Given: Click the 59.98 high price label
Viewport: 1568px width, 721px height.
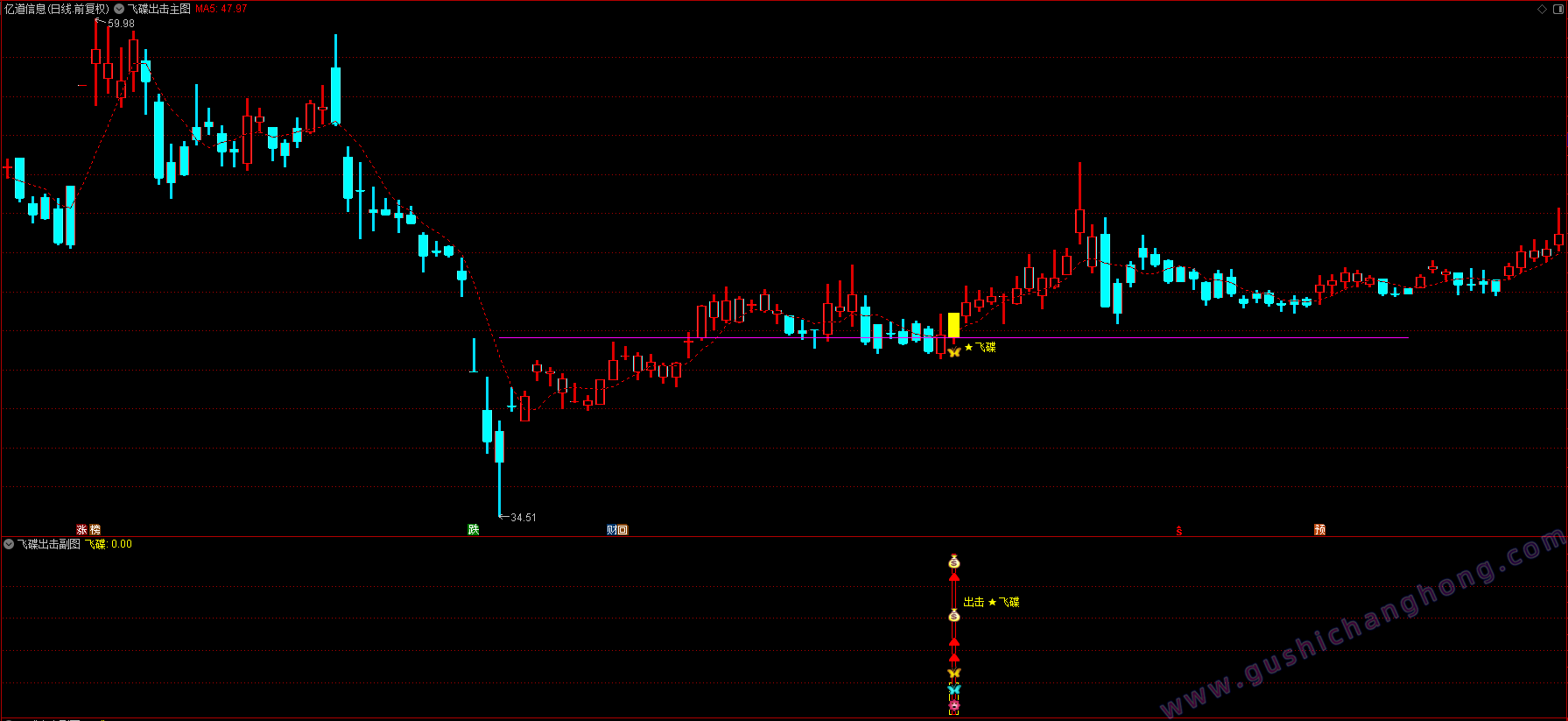Looking at the screenshot, I should tap(121, 24).
